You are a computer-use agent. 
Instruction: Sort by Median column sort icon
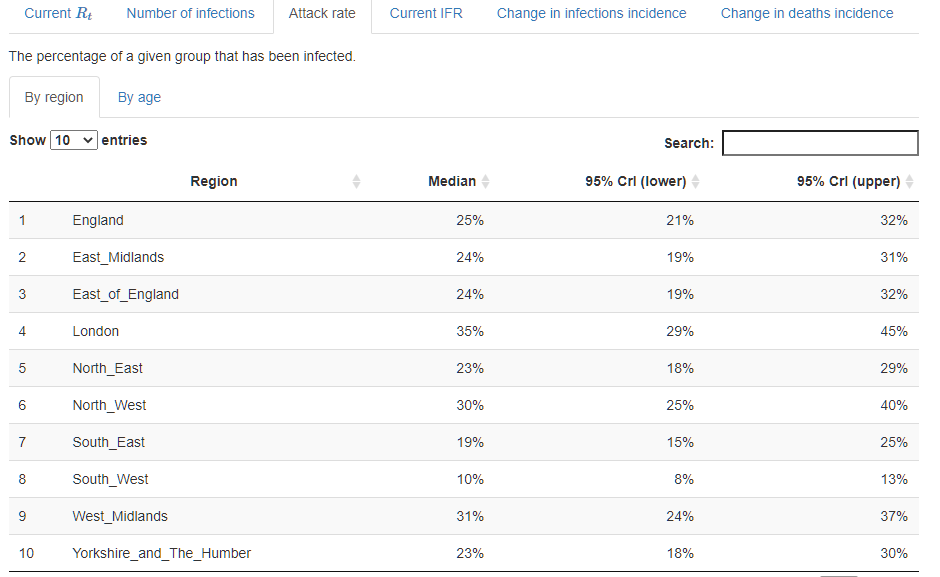point(486,182)
